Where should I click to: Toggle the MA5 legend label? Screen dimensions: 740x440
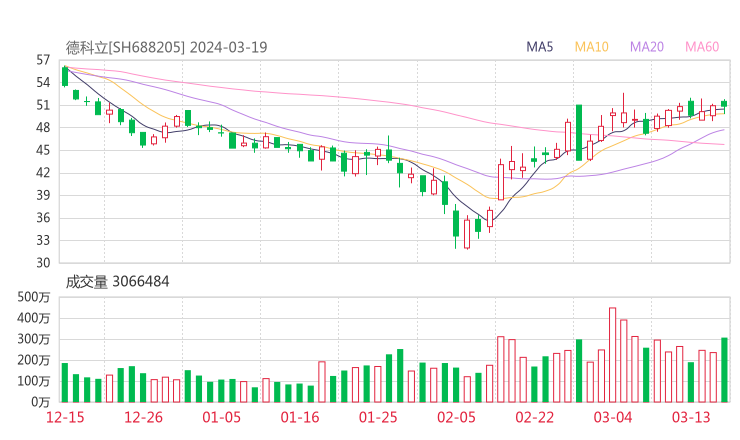[540, 47]
